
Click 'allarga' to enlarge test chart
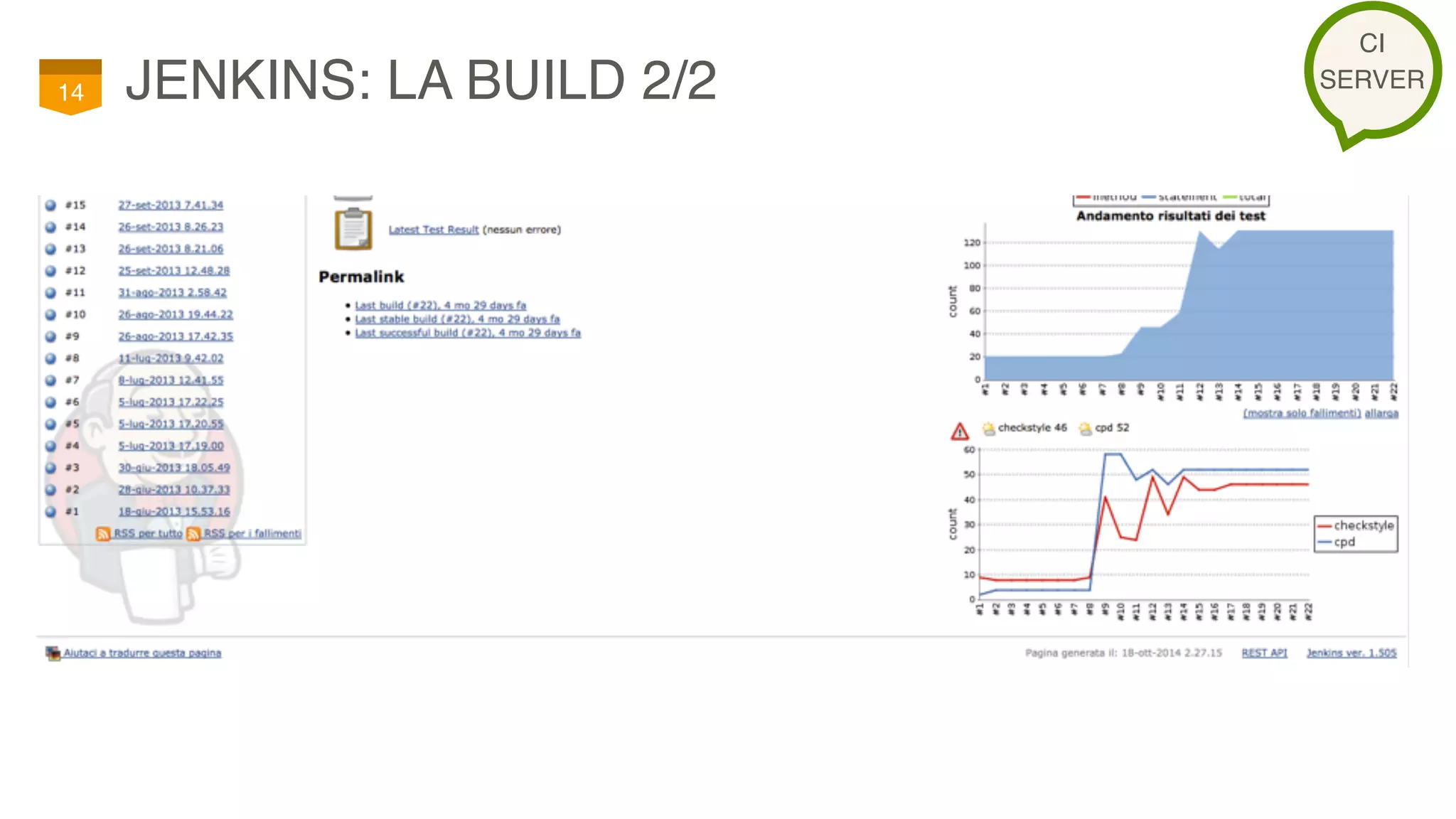pos(1381,413)
